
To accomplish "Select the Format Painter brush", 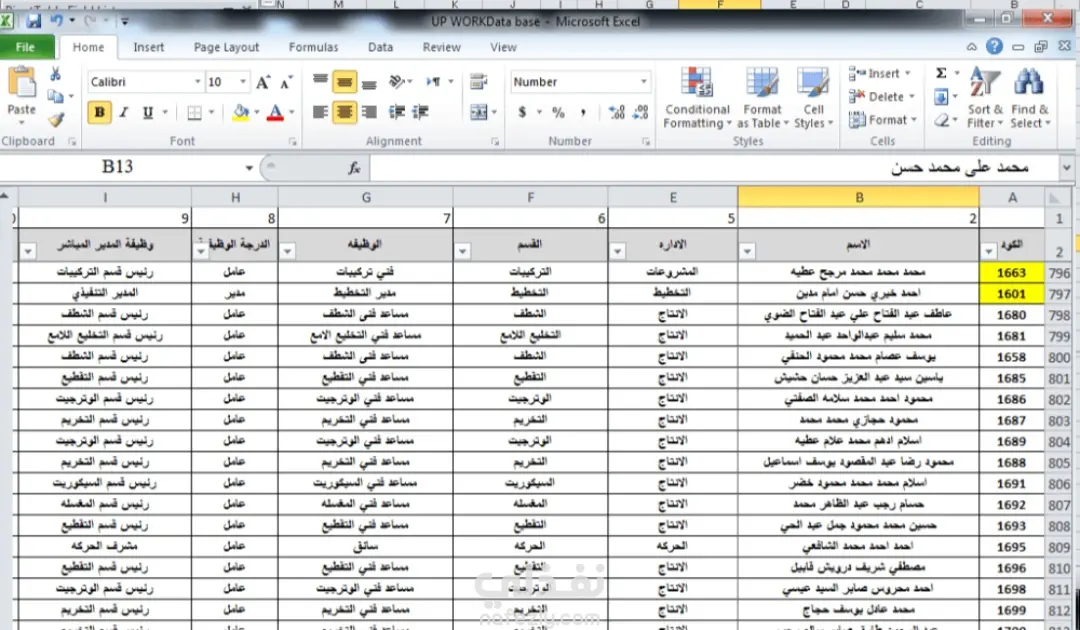I will 56,120.
